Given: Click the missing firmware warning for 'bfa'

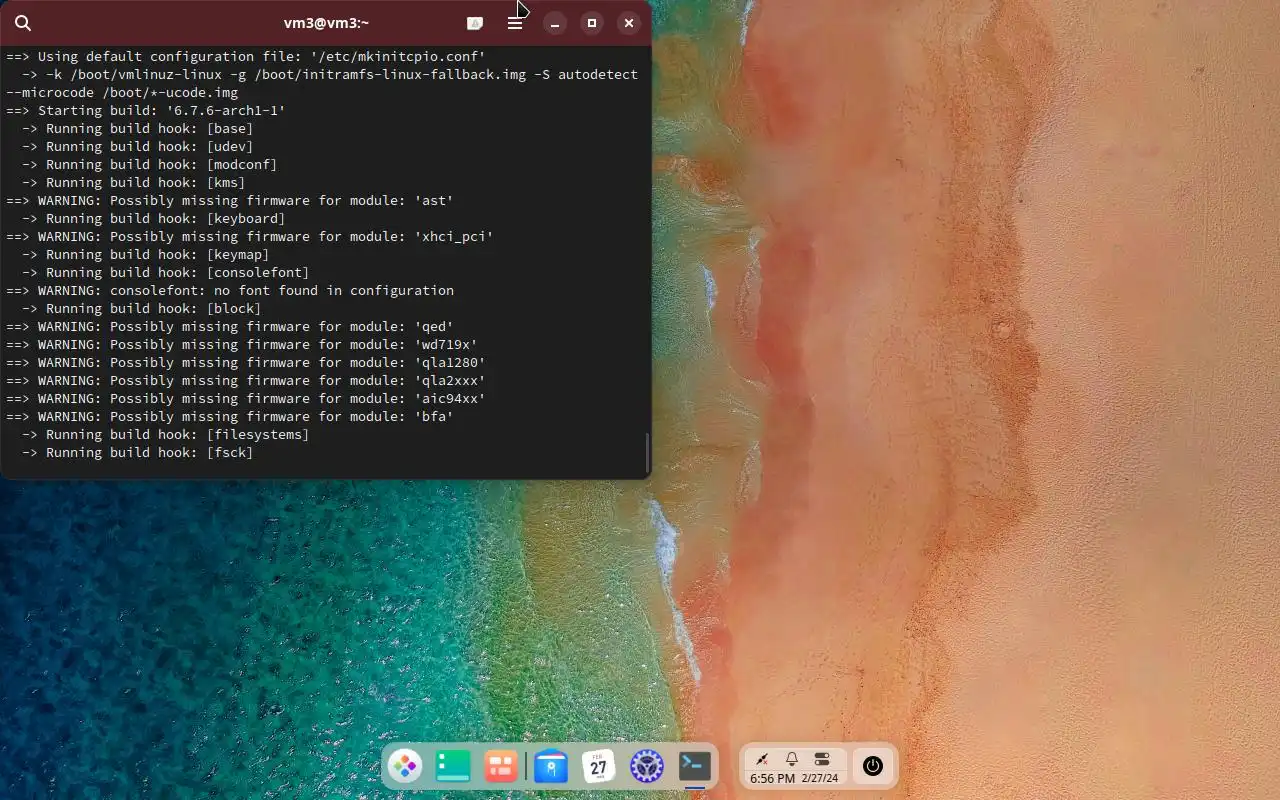Looking at the screenshot, I should click(230, 417).
